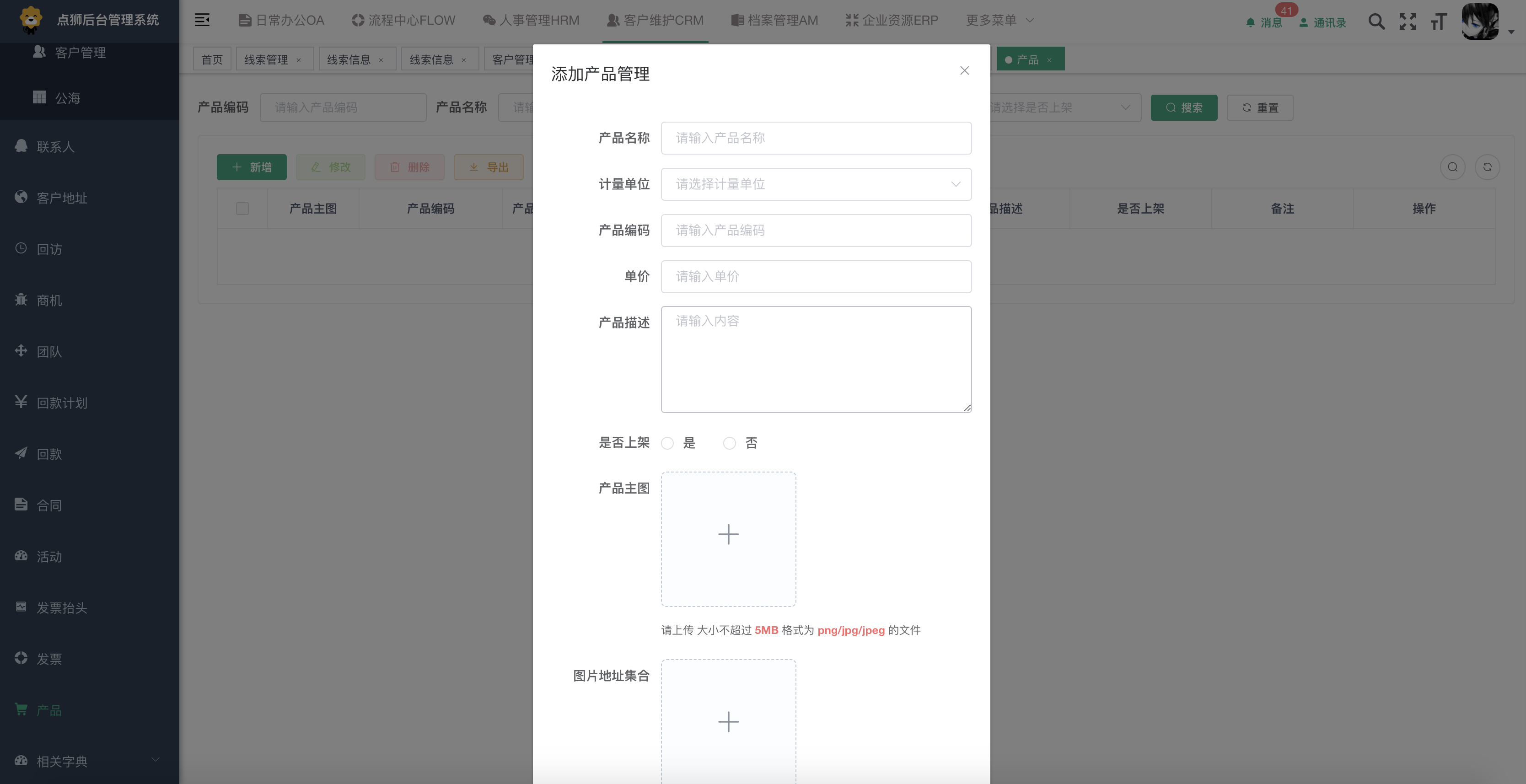Switch to 人事管理HRM menu
Viewport: 1526px width, 784px height.
pos(531,20)
